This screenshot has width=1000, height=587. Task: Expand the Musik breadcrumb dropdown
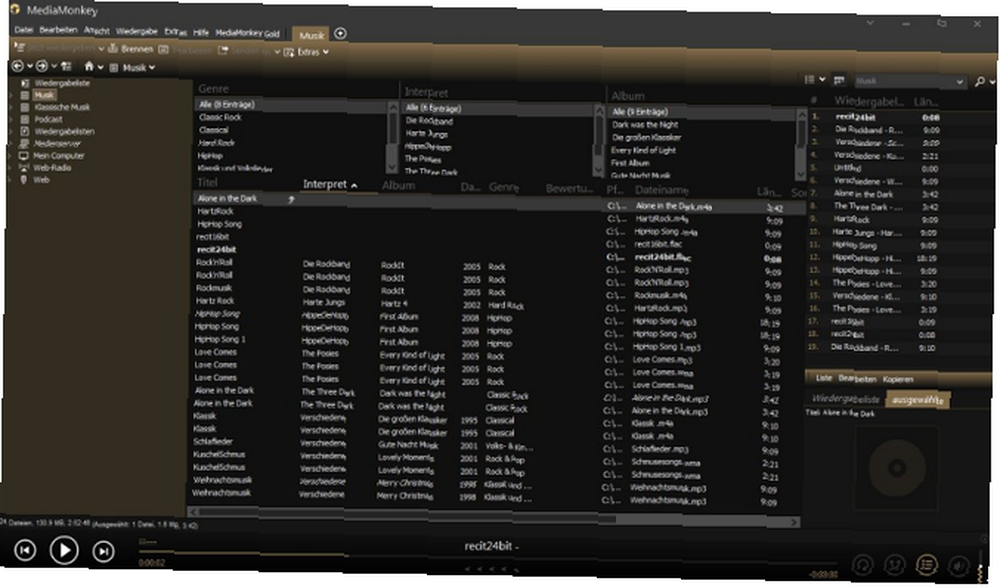152,68
